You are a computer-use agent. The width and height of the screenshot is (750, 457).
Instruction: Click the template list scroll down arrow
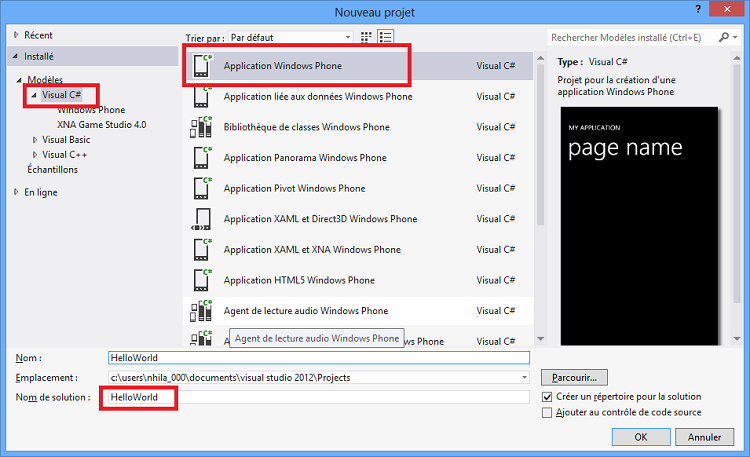pos(540,339)
